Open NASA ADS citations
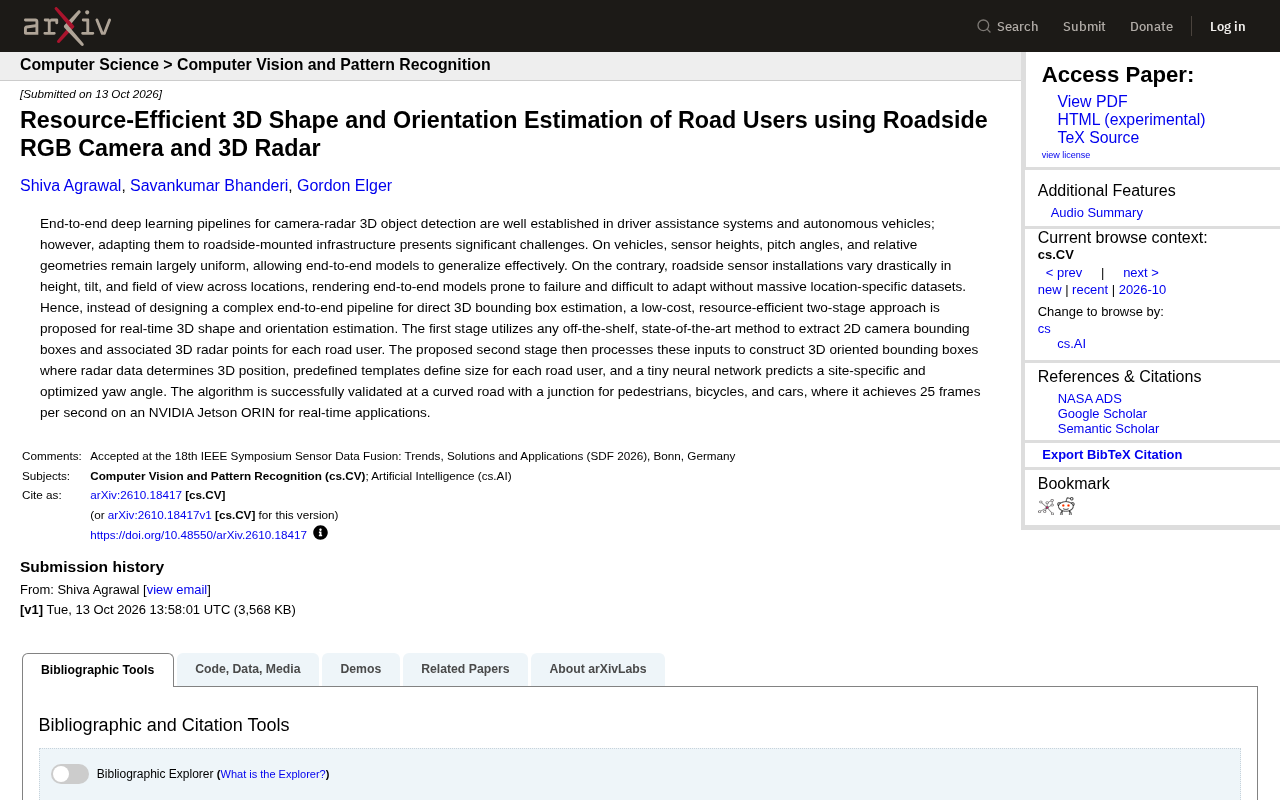 [1090, 399]
